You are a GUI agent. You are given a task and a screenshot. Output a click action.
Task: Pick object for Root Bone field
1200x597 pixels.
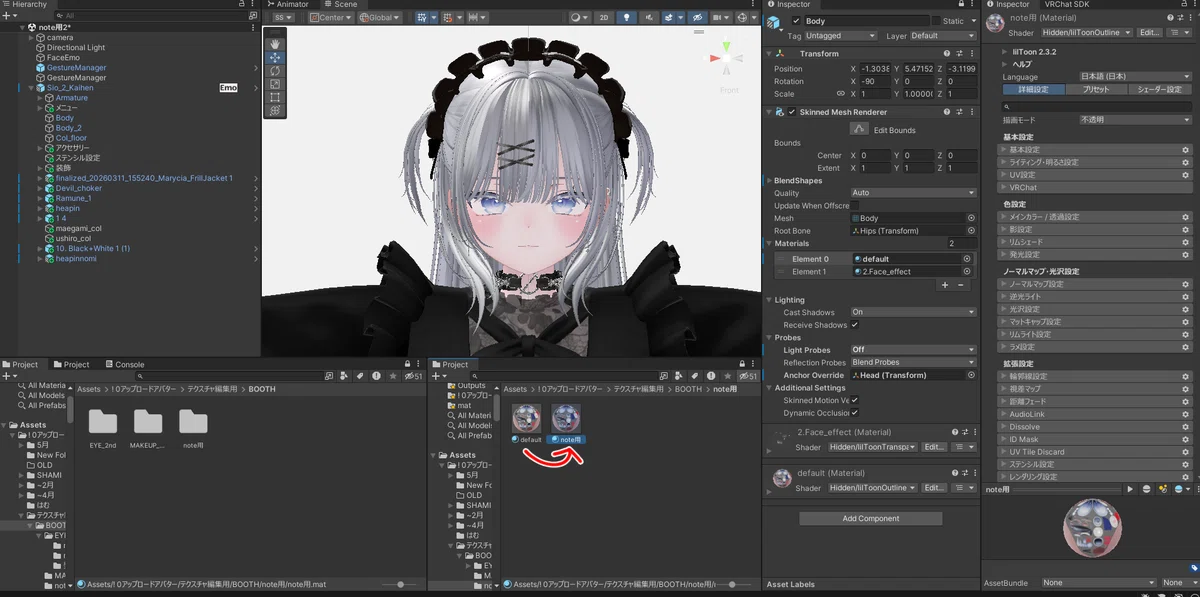click(x=971, y=231)
